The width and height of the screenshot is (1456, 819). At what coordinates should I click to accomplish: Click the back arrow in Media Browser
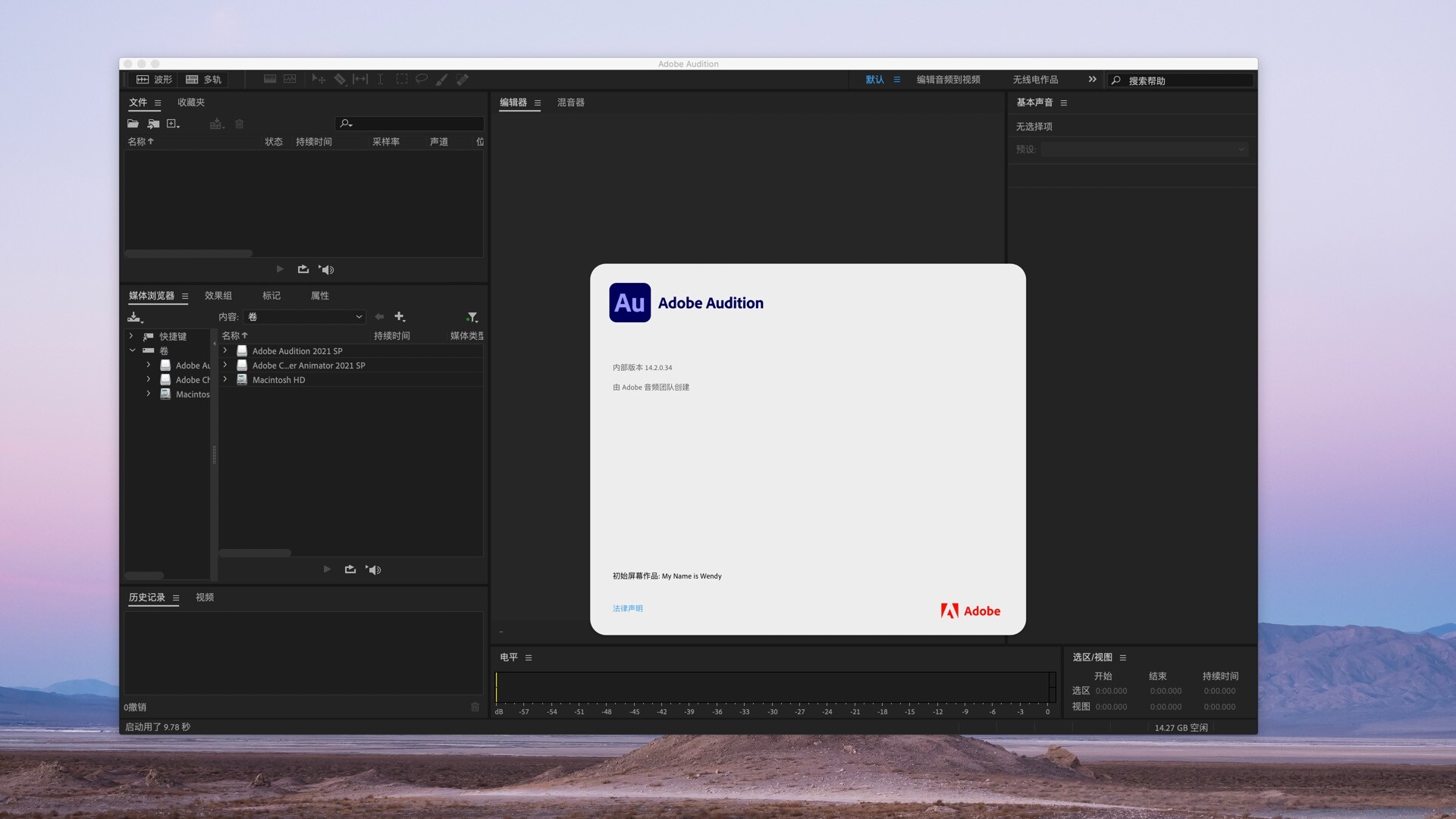(379, 317)
